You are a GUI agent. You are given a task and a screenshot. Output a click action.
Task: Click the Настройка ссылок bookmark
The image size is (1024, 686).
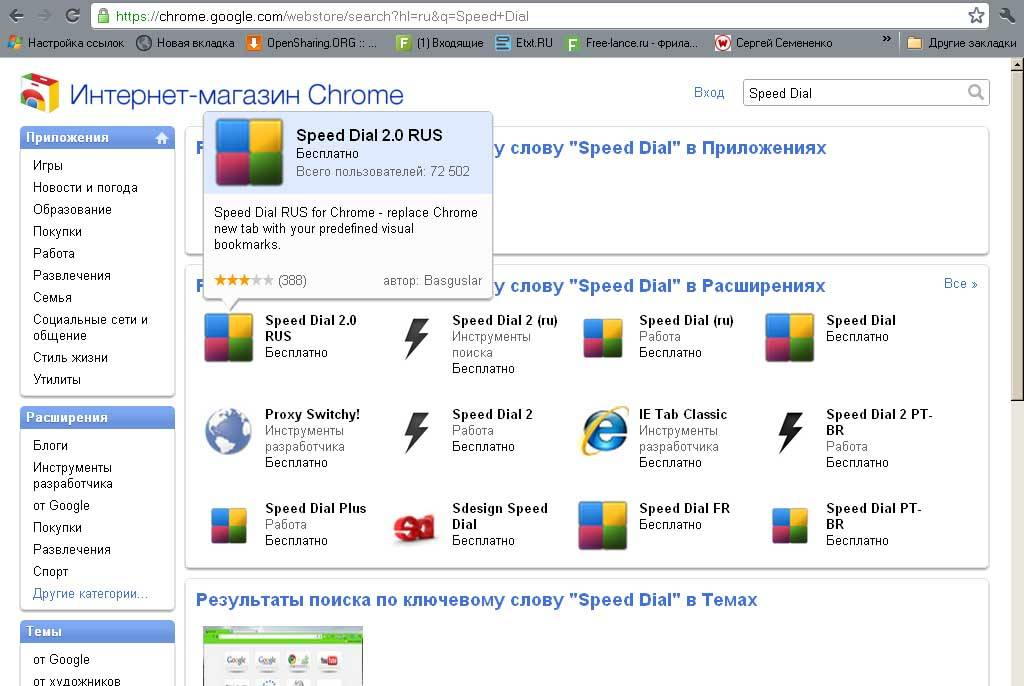65,43
